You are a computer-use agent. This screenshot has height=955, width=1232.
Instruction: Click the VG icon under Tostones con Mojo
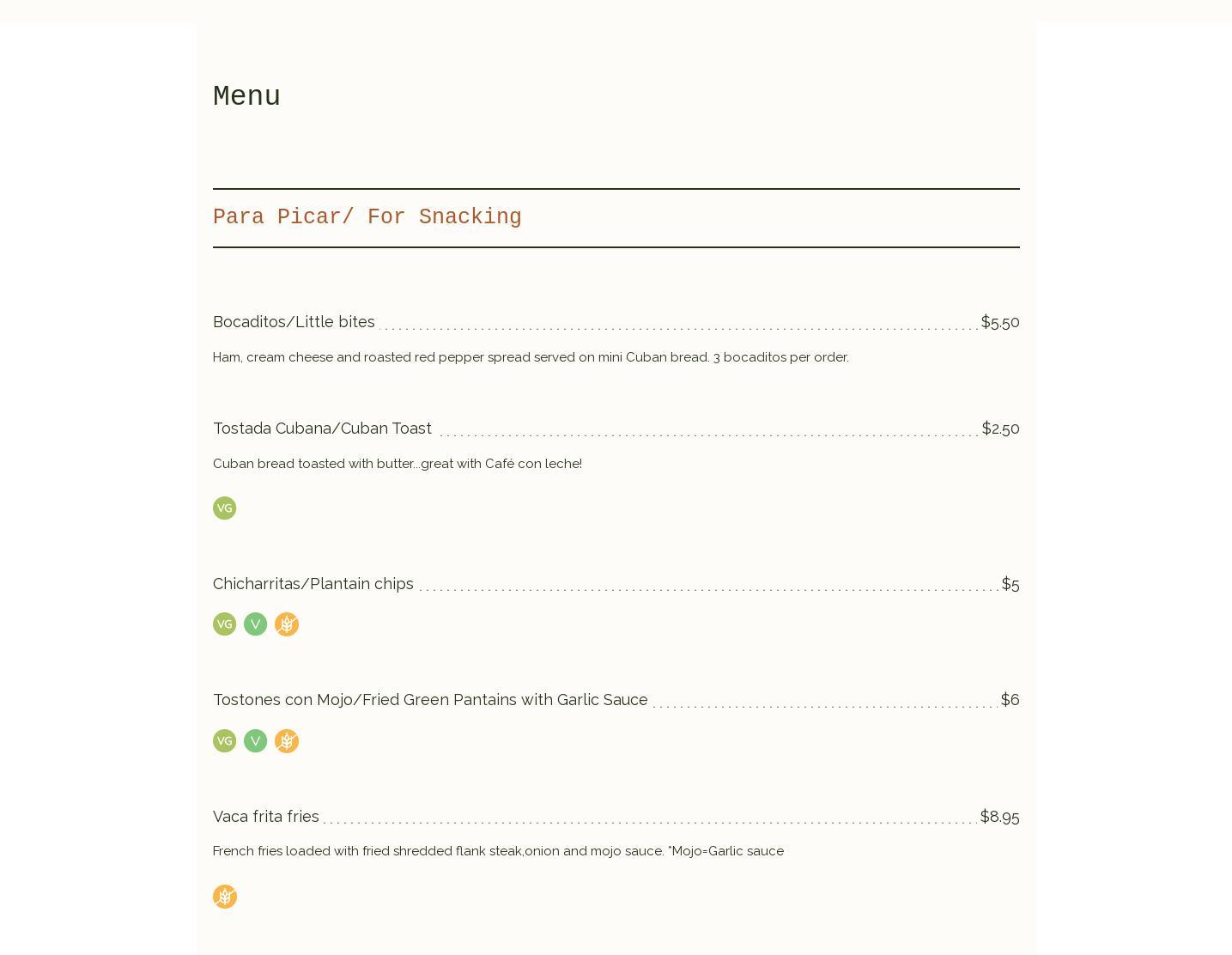pyautogui.click(x=224, y=741)
